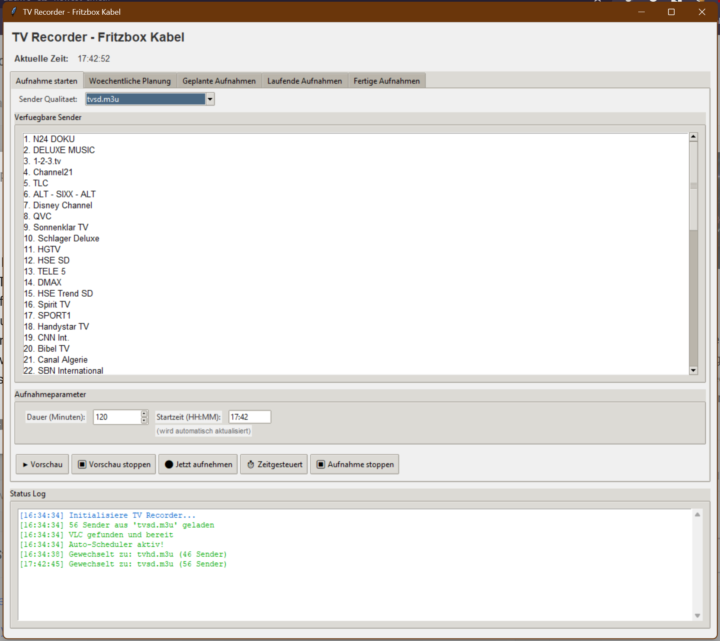The height and width of the screenshot is (641, 720).
Task: Click the Dauer (Minuten) input field
Action: 117,417
